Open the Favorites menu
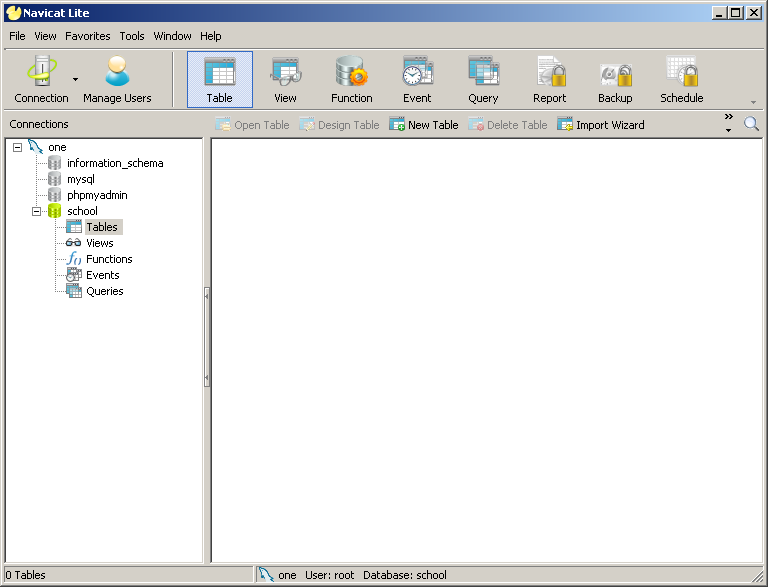This screenshot has width=768, height=587. point(88,36)
